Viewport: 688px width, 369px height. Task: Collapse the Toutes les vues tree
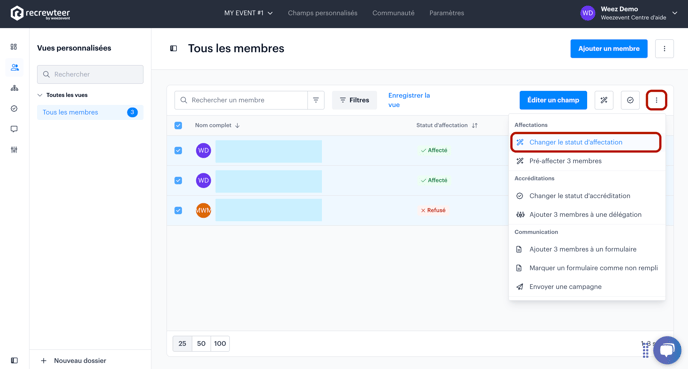pos(40,95)
